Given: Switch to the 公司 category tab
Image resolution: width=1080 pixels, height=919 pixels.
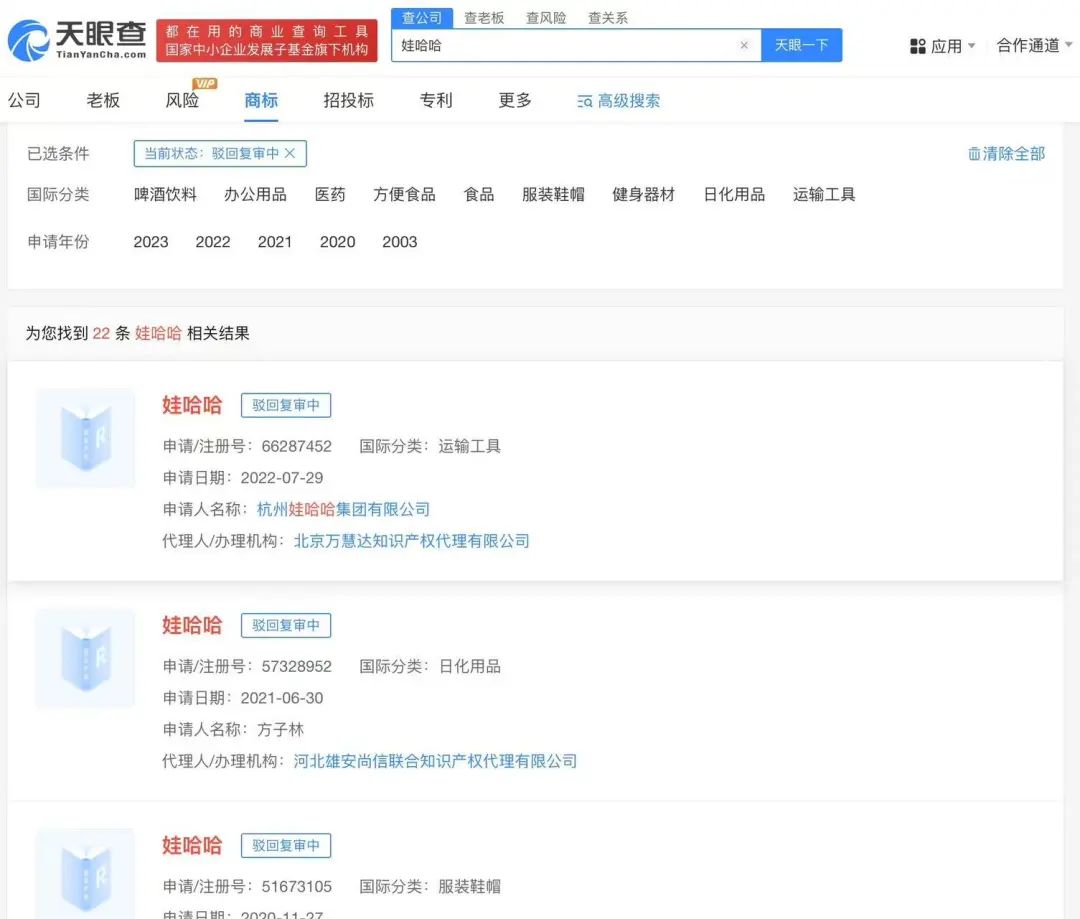Looking at the screenshot, I should (24, 101).
